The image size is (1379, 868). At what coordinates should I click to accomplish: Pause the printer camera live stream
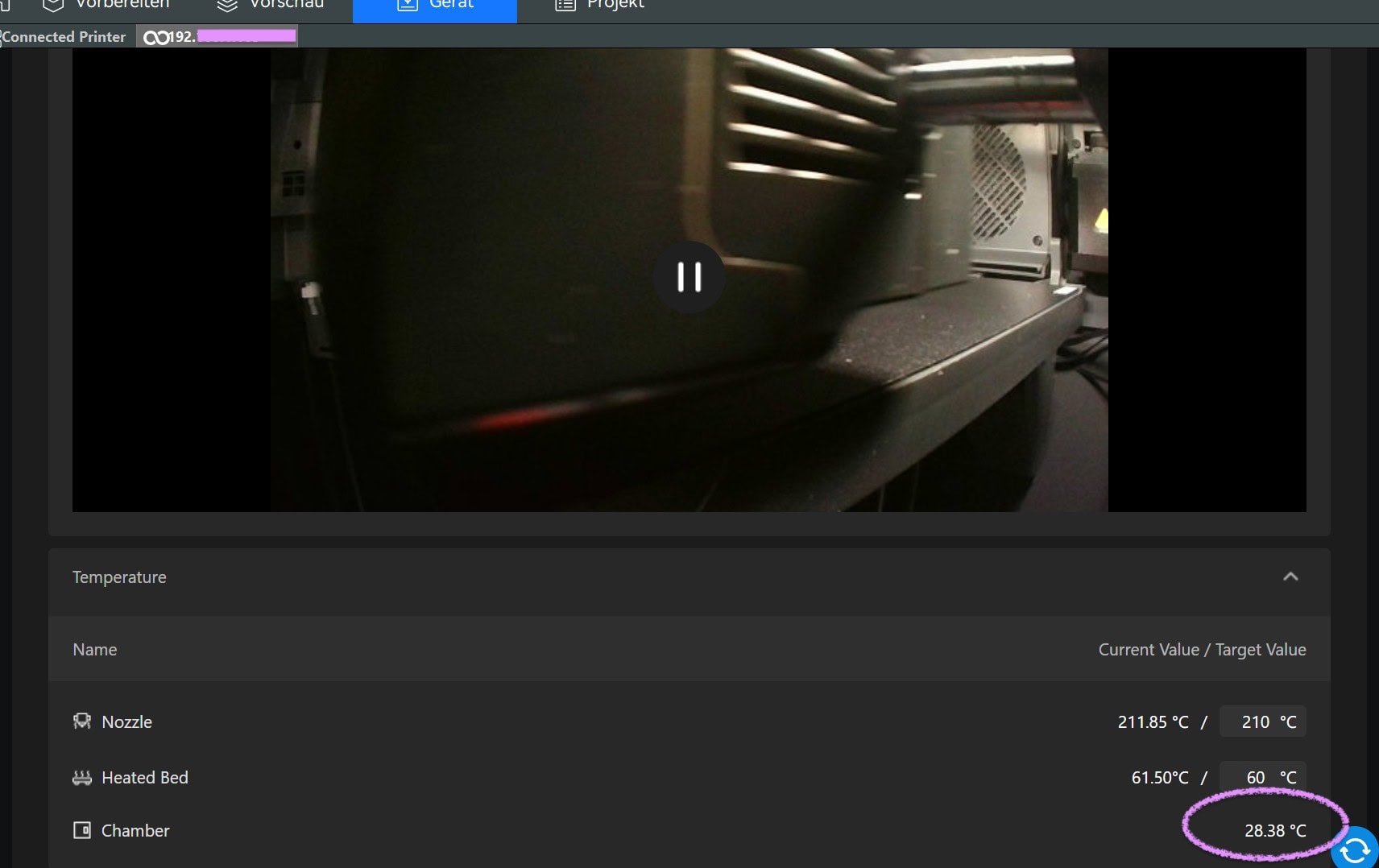pos(689,277)
